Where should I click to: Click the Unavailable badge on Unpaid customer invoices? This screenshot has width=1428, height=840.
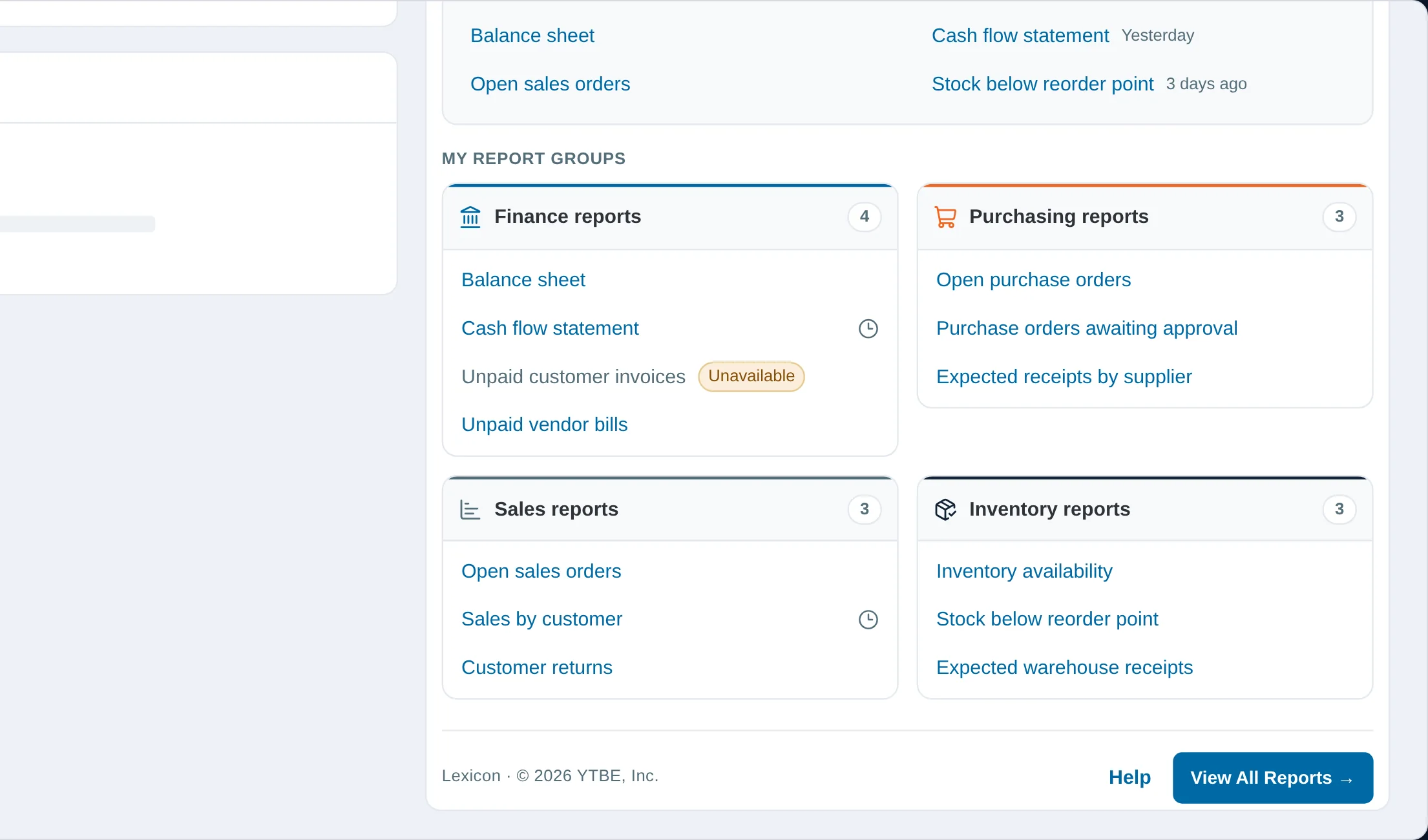[751, 377]
